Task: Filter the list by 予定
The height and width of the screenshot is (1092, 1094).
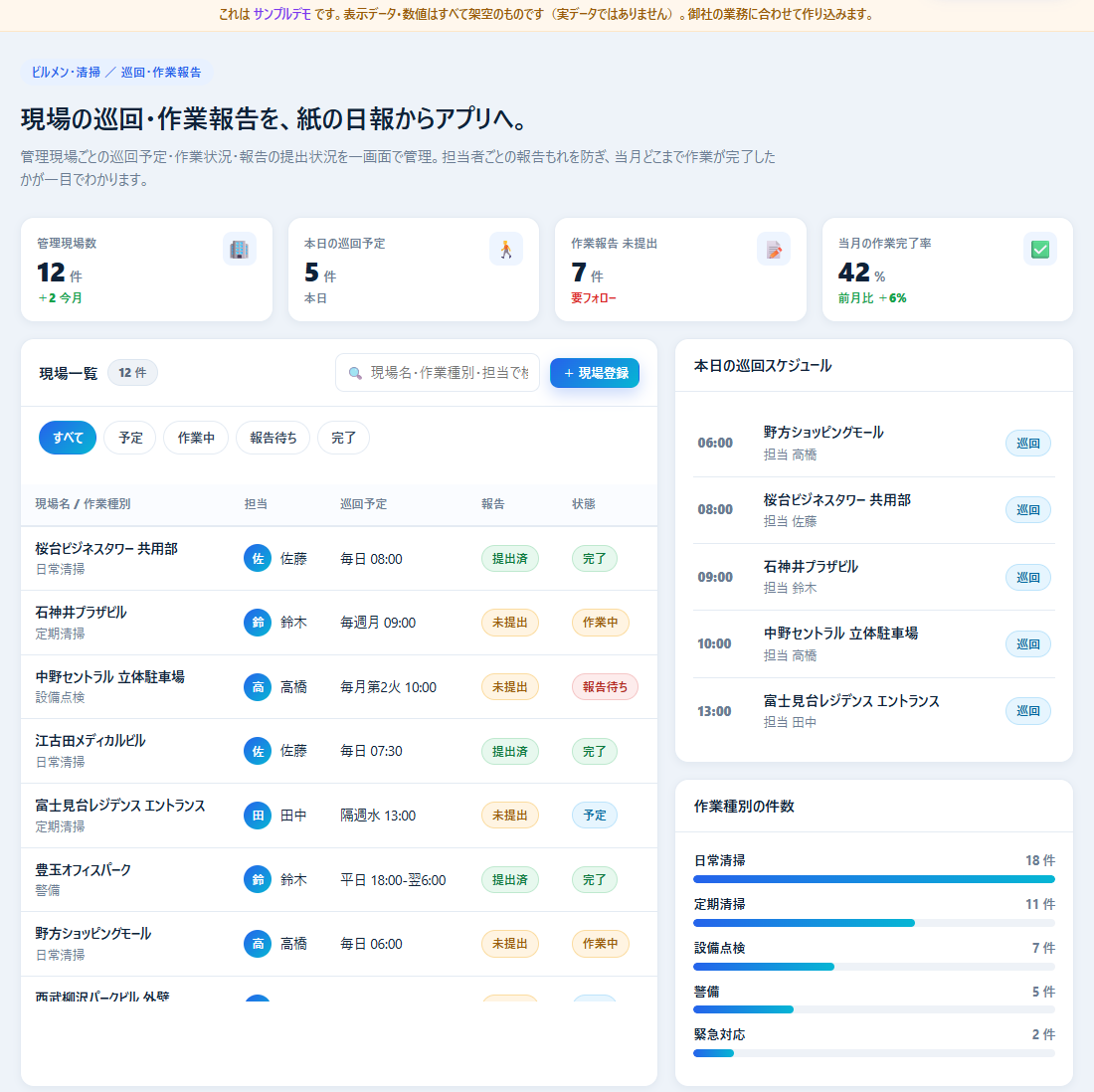Action: click(130, 438)
